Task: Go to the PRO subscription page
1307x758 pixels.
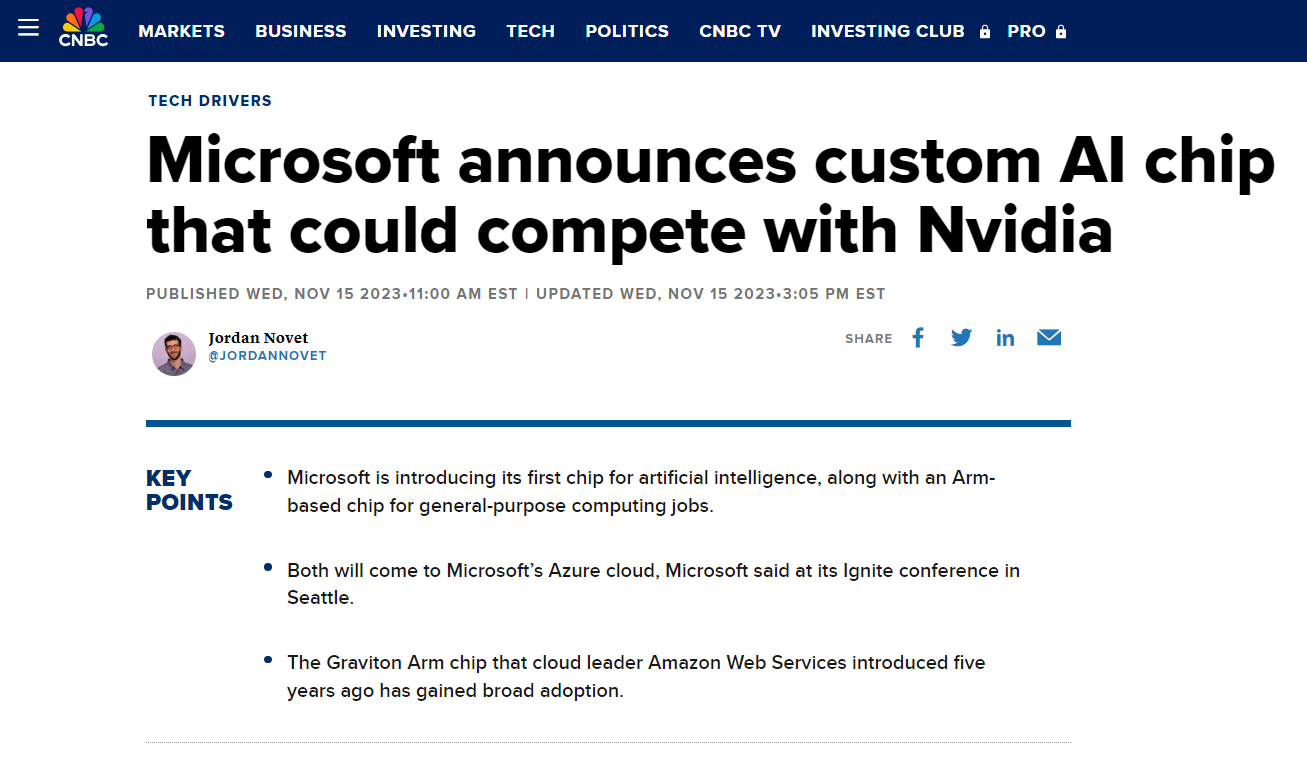Action: [x=1026, y=31]
